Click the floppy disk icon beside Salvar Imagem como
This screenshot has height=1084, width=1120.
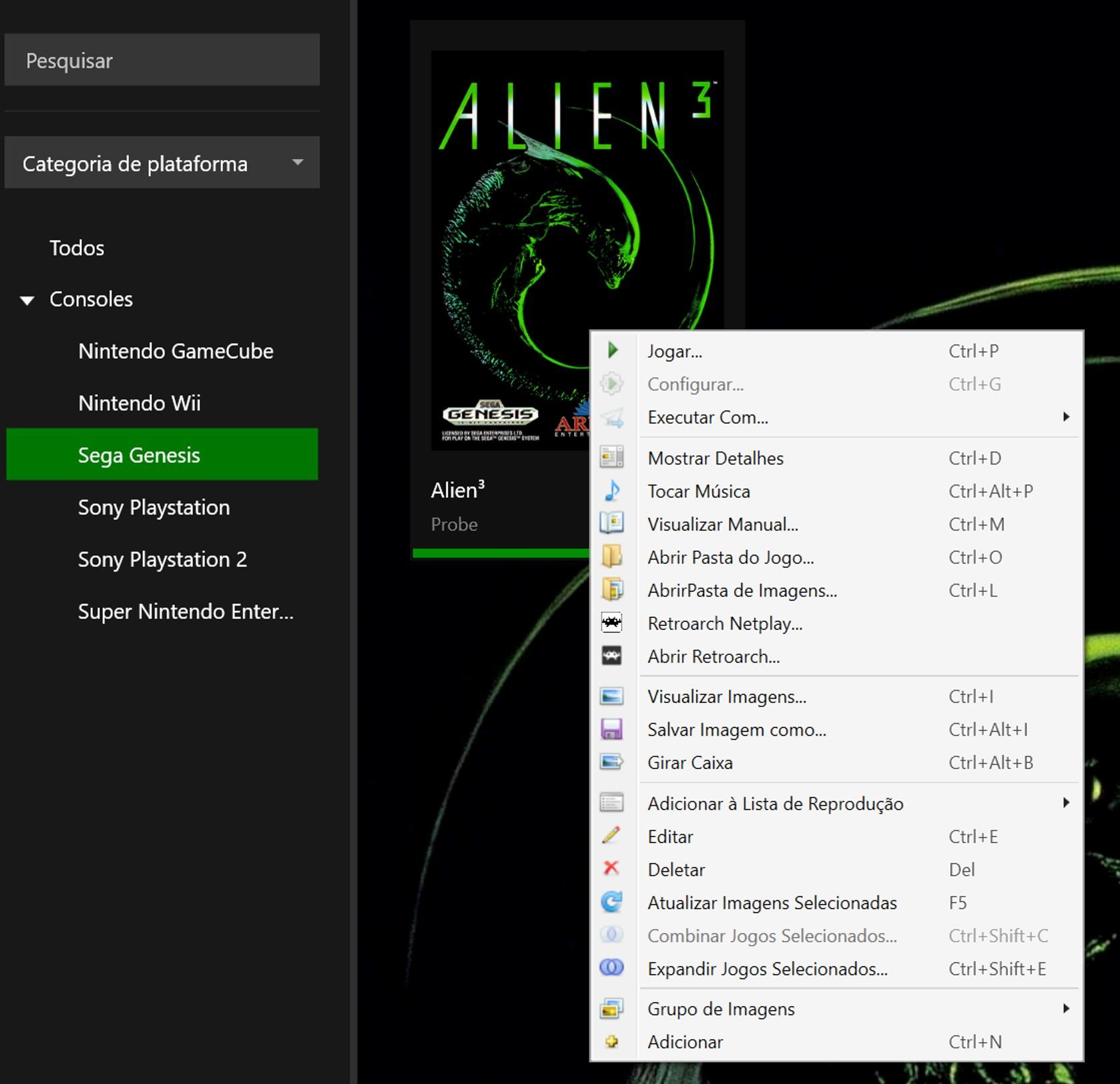(x=611, y=729)
